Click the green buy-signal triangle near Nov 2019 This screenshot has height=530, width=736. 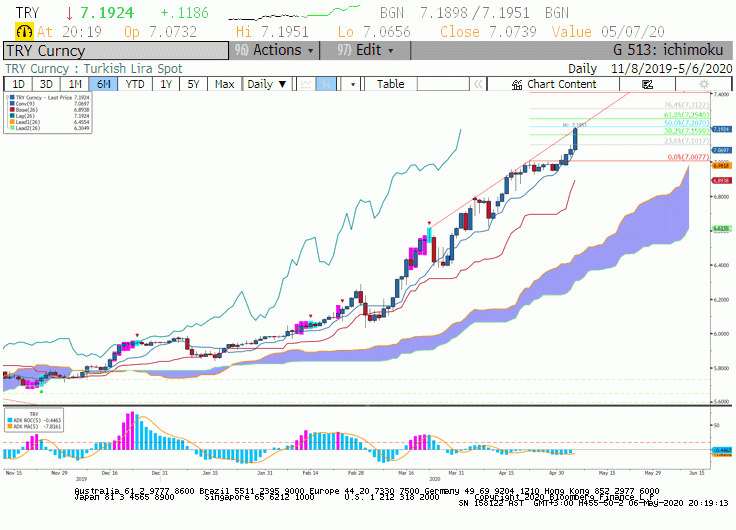tap(41, 391)
